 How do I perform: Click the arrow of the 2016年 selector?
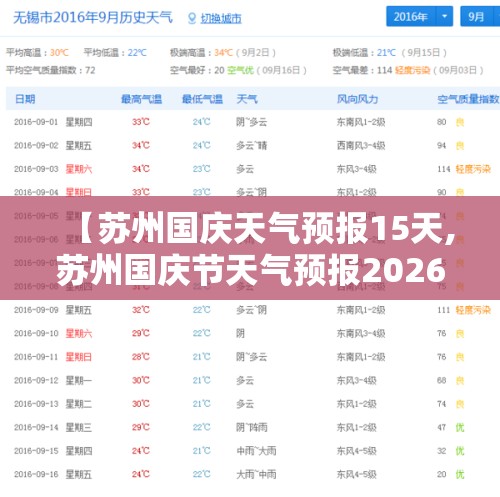(x=444, y=16)
